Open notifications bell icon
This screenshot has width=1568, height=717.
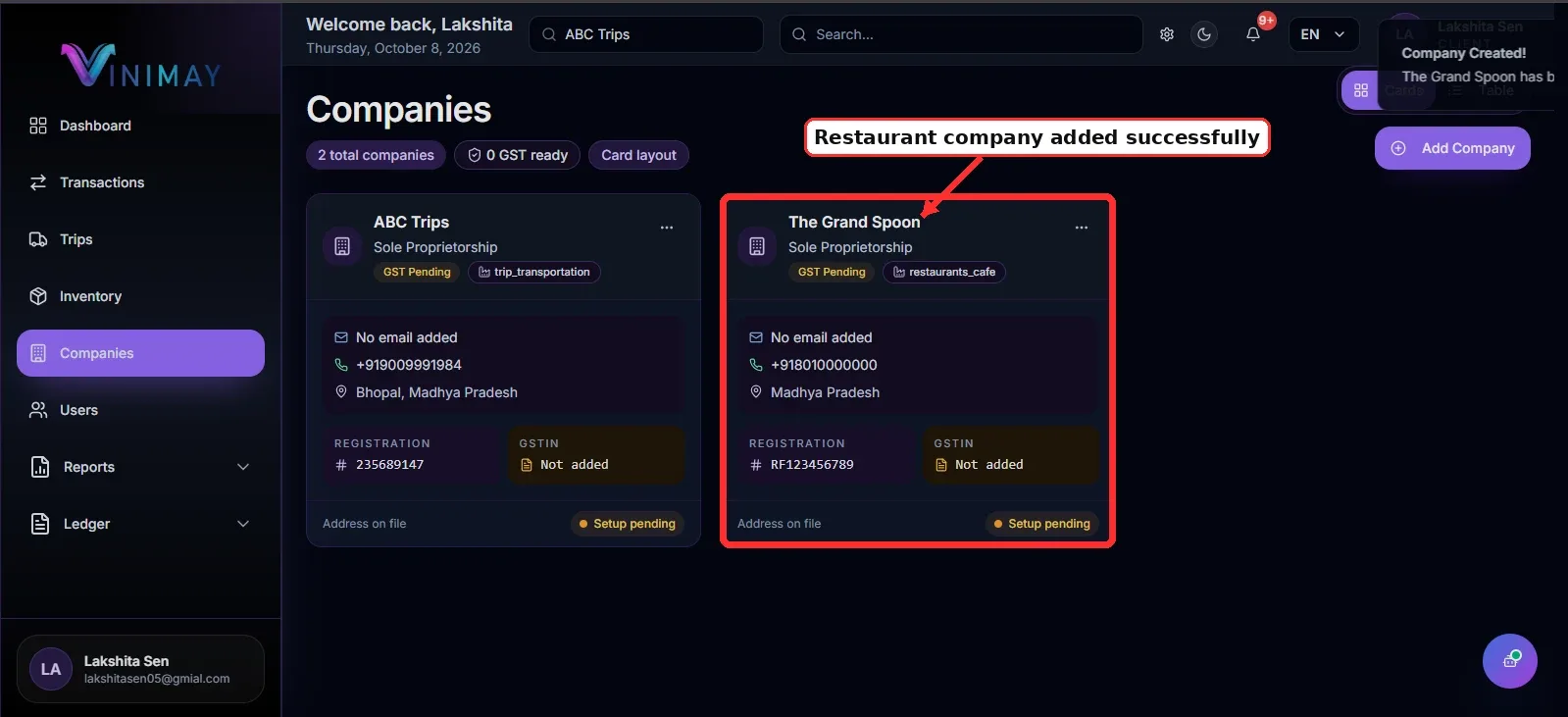pyautogui.click(x=1253, y=34)
